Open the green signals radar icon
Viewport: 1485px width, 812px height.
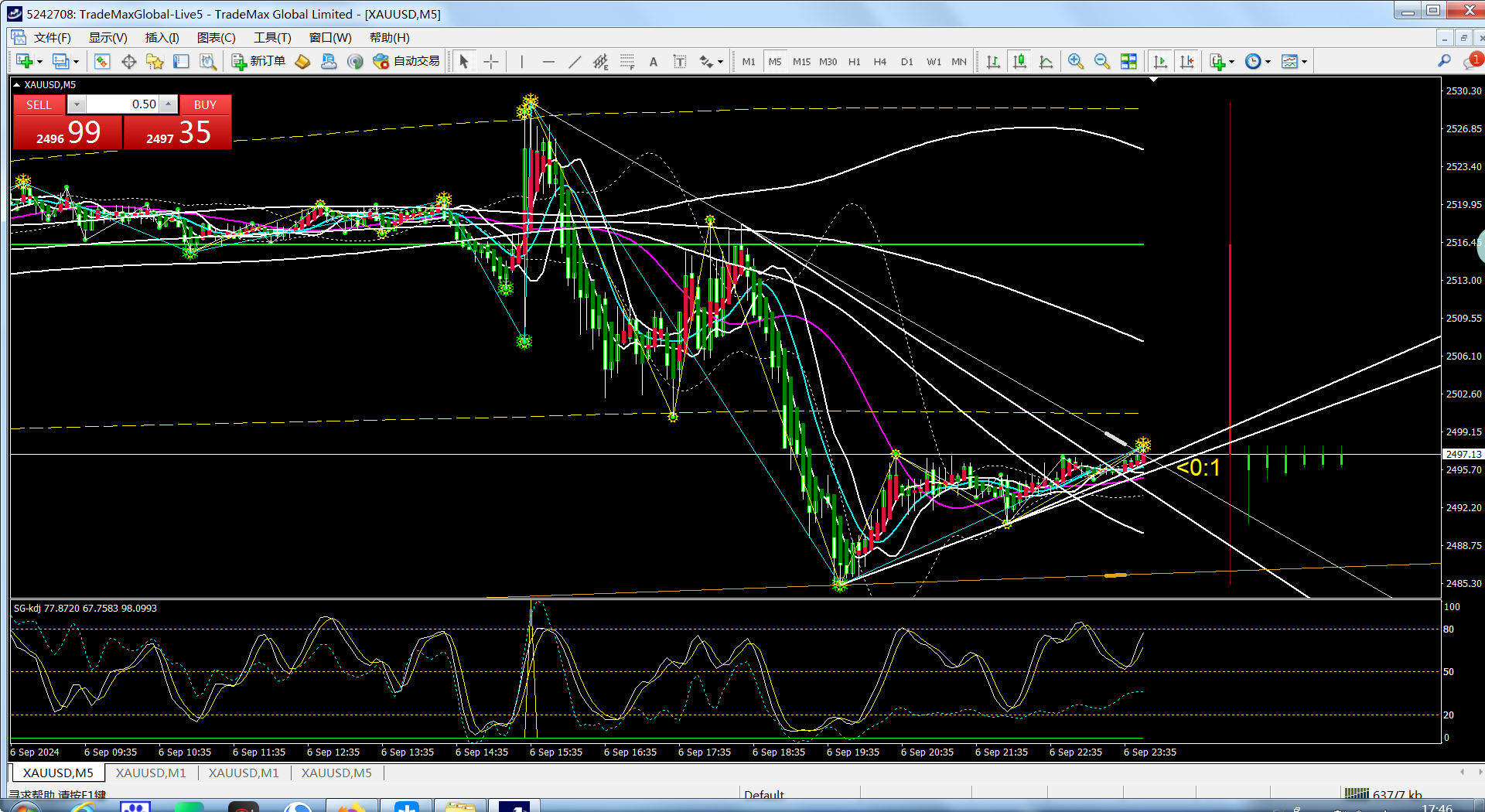(x=355, y=62)
